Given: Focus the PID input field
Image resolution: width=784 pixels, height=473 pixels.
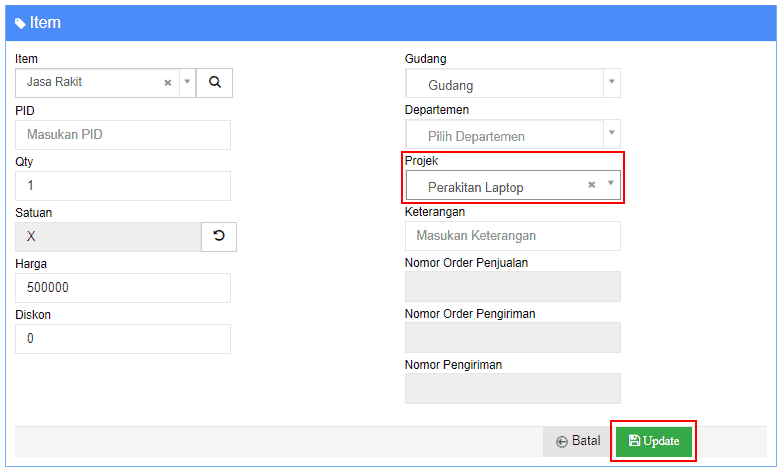Looking at the screenshot, I should tap(123, 135).
